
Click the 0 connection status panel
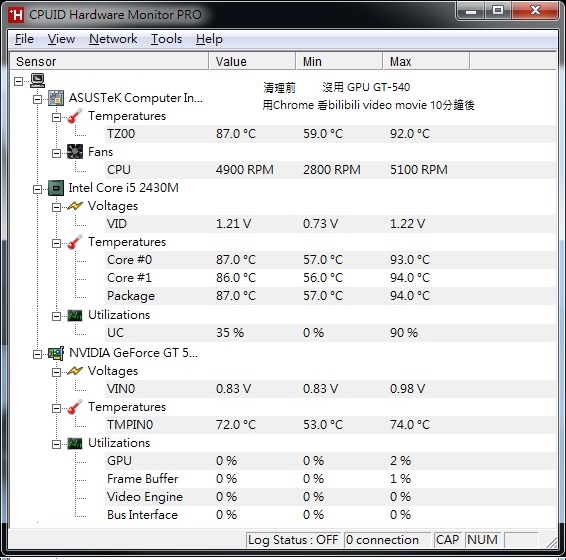click(x=387, y=540)
